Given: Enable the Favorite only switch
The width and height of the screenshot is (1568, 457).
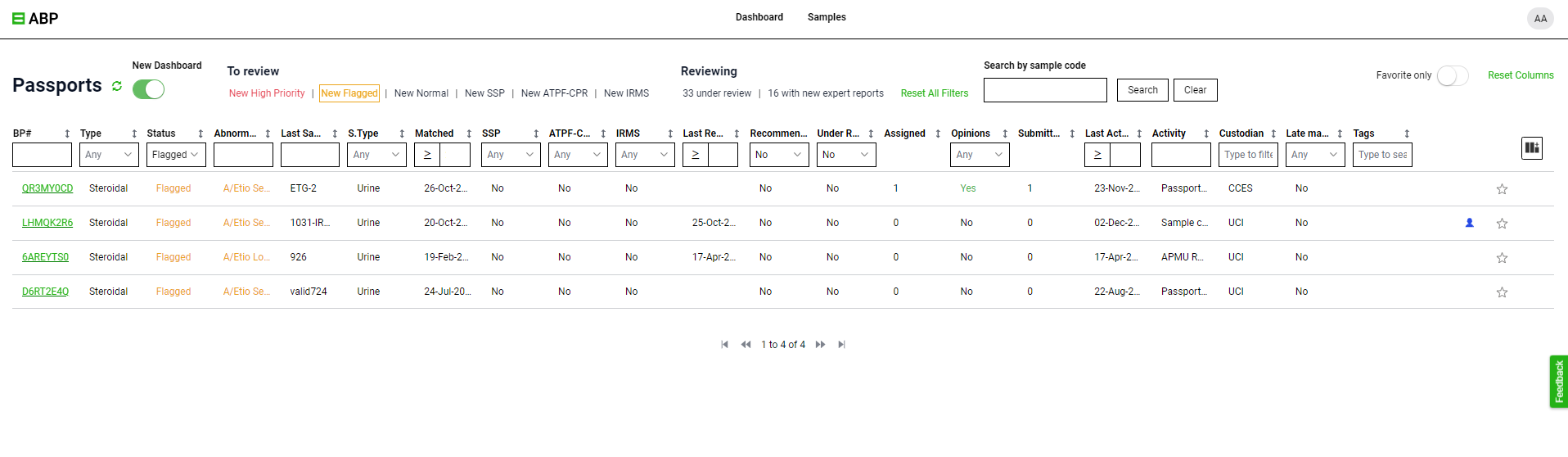Looking at the screenshot, I should click(x=1453, y=75).
